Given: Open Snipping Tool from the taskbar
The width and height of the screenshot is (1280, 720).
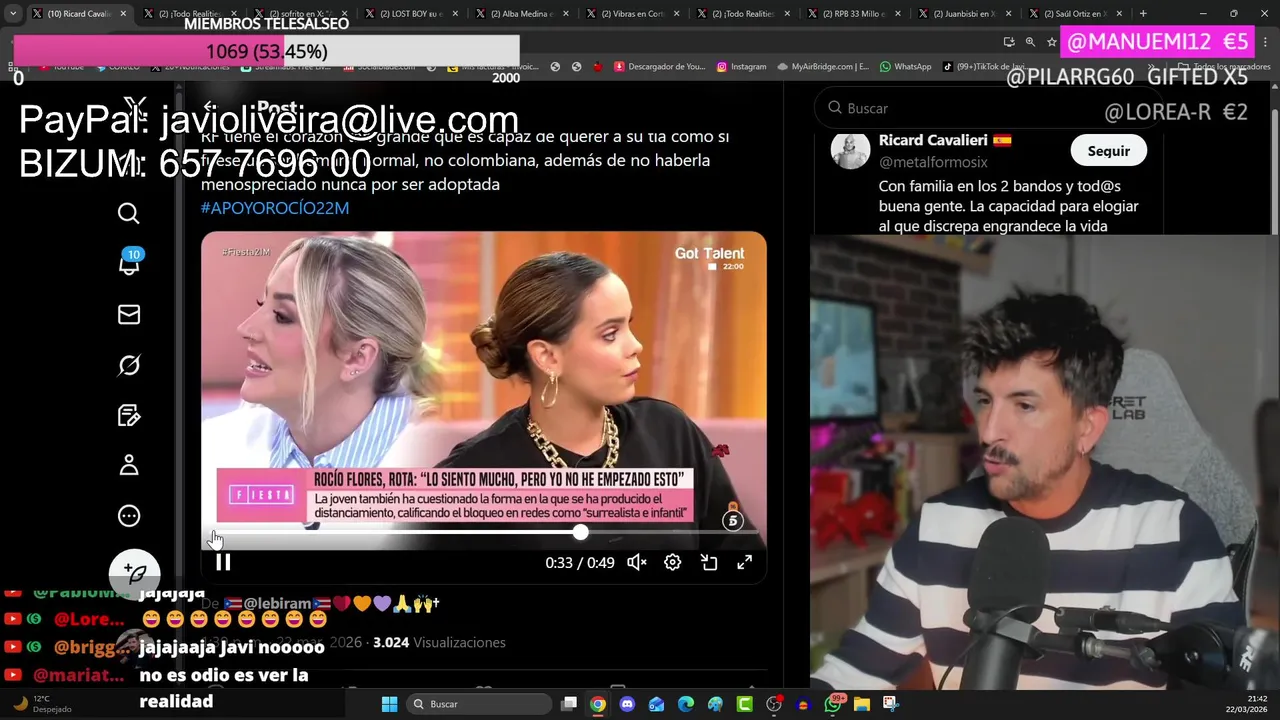Looking at the screenshot, I should pos(891,704).
